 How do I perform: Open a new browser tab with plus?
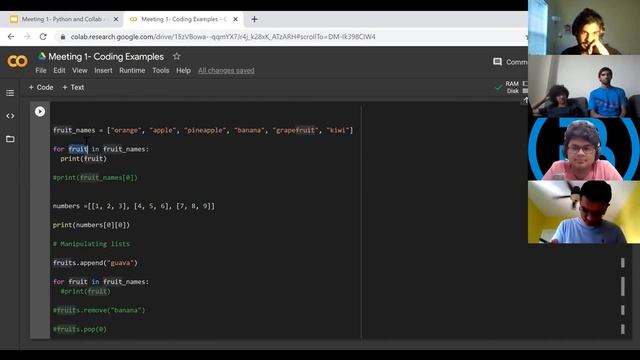point(254,19)
